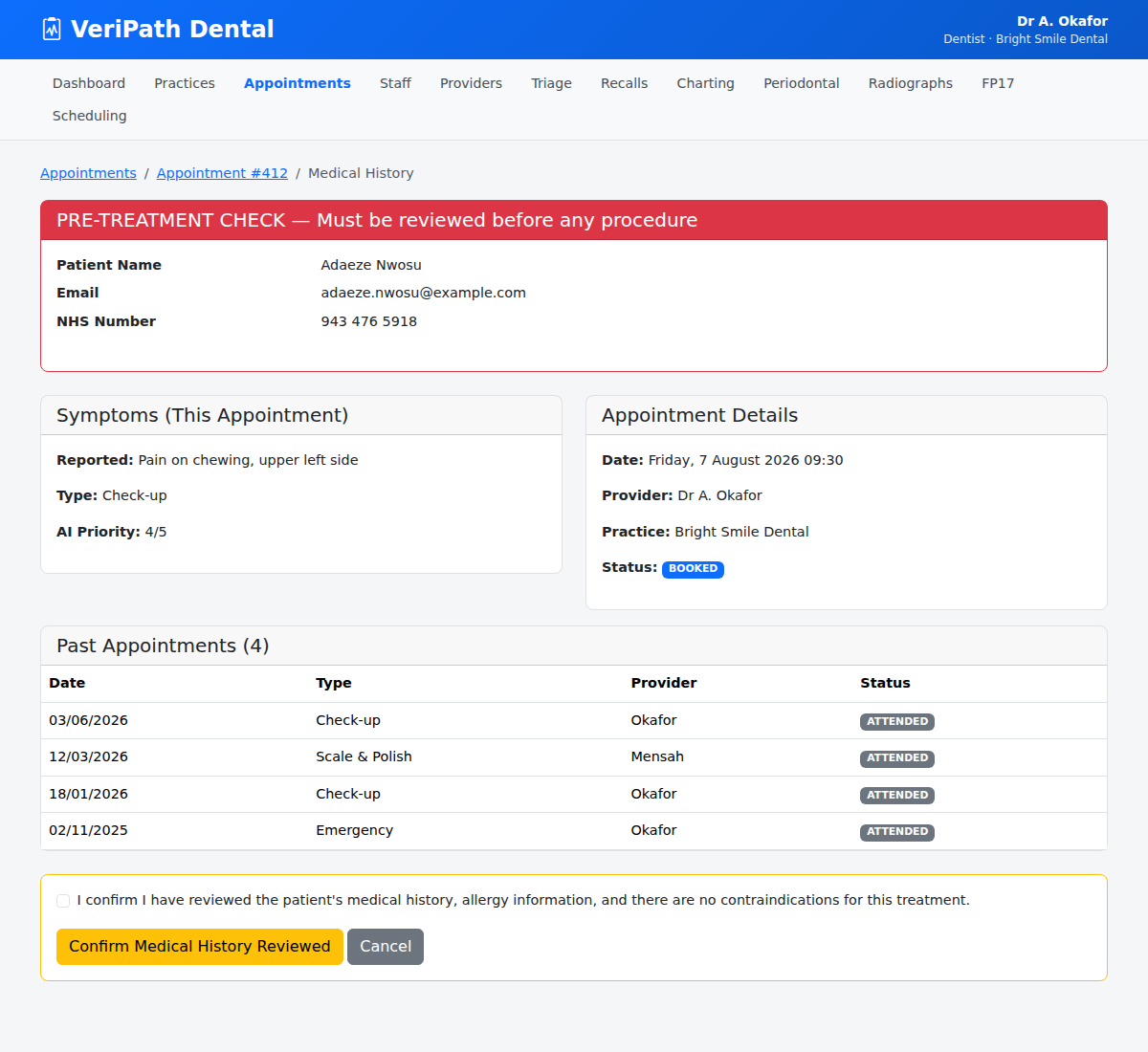Go to Practices in the navigation
Screen dimensions: 1148x1052
coord(185,83)
